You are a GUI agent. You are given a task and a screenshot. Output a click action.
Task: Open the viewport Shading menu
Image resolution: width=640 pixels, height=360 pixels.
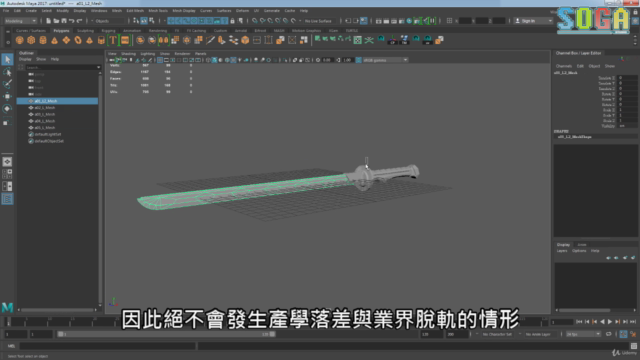click(x=128, y=53)
